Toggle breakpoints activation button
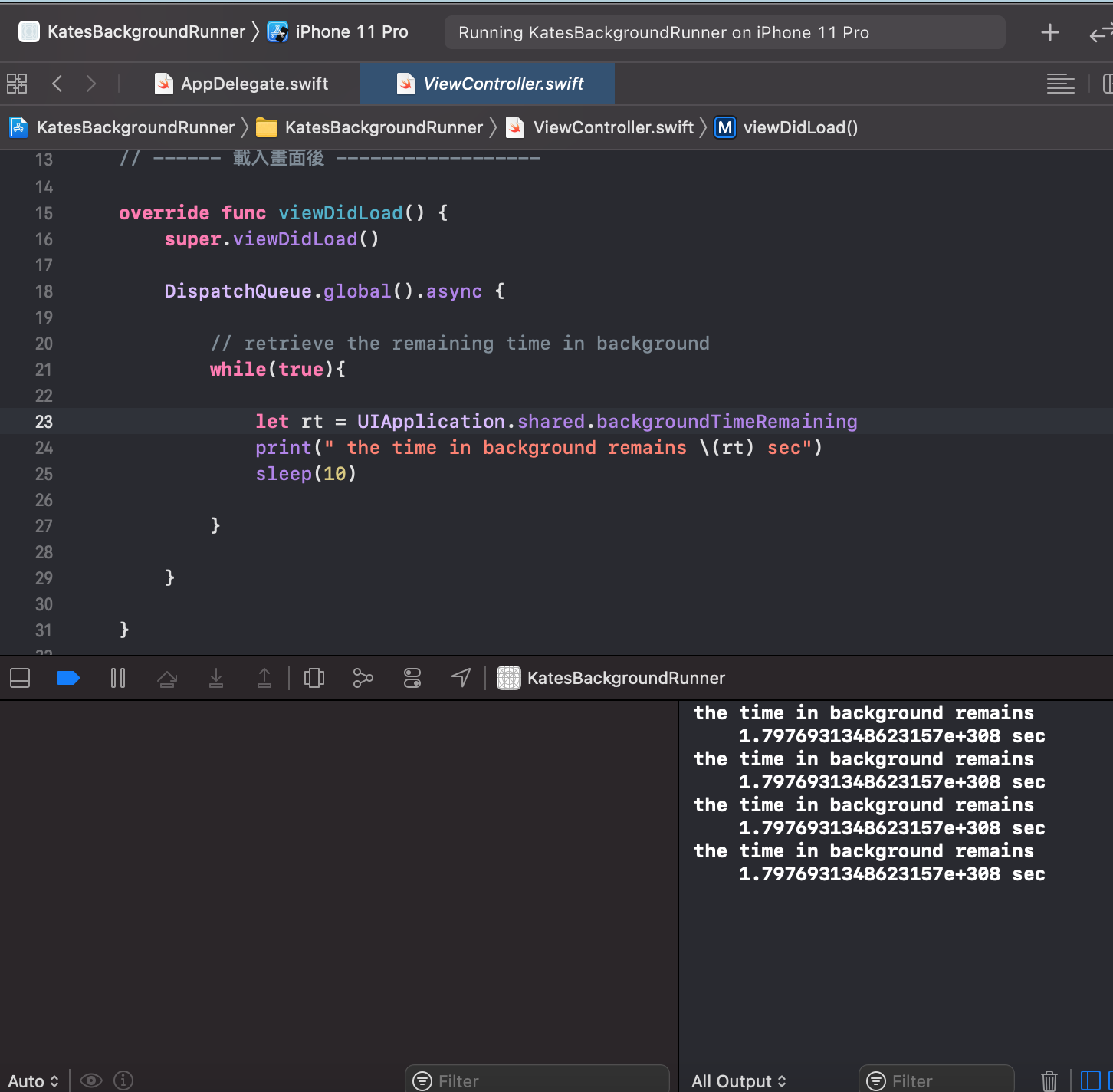The height and width of the screenshot is (1092, 1113). click(68, 678)
